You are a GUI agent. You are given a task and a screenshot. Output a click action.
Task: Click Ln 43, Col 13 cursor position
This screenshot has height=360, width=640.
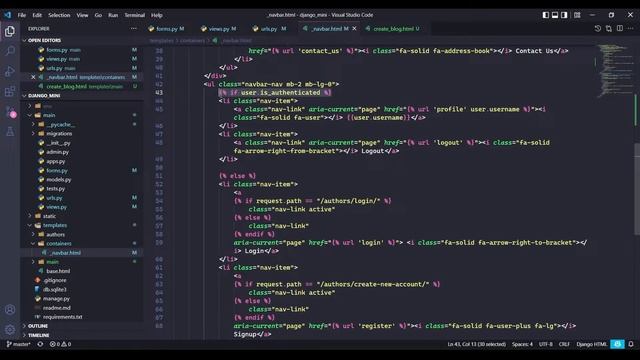(476, 344)
